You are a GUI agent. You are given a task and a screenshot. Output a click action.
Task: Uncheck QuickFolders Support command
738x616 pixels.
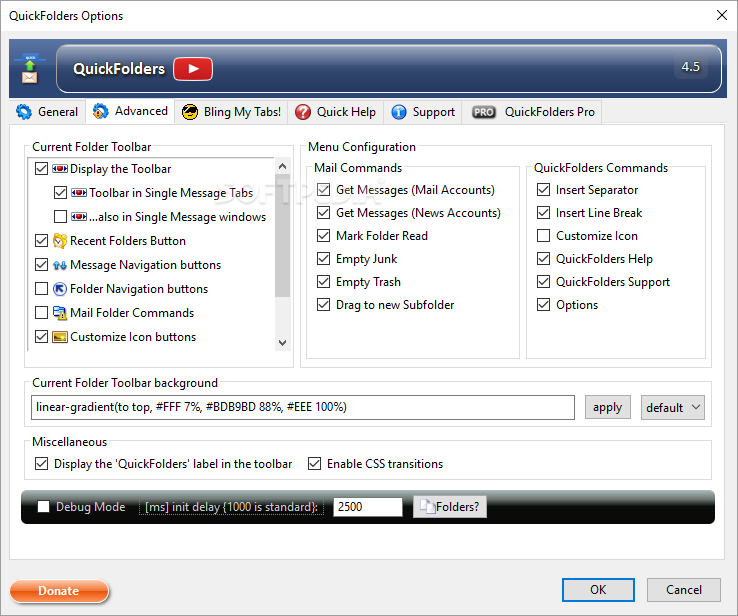tap(544, 281)
